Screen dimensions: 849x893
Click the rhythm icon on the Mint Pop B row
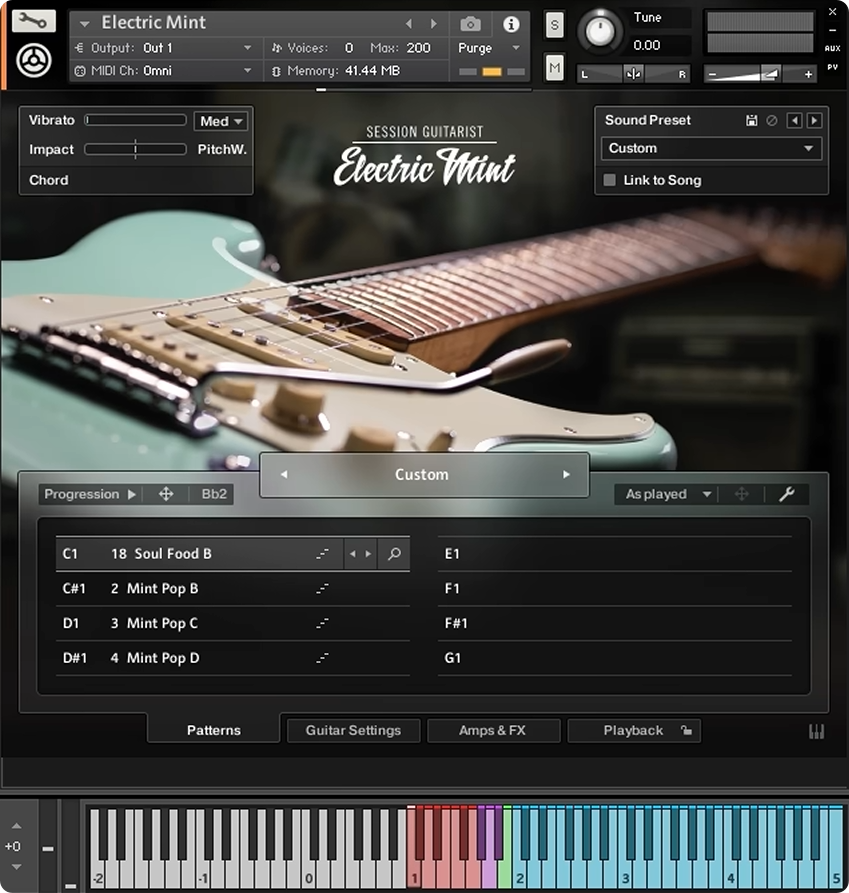pos(322,588)
